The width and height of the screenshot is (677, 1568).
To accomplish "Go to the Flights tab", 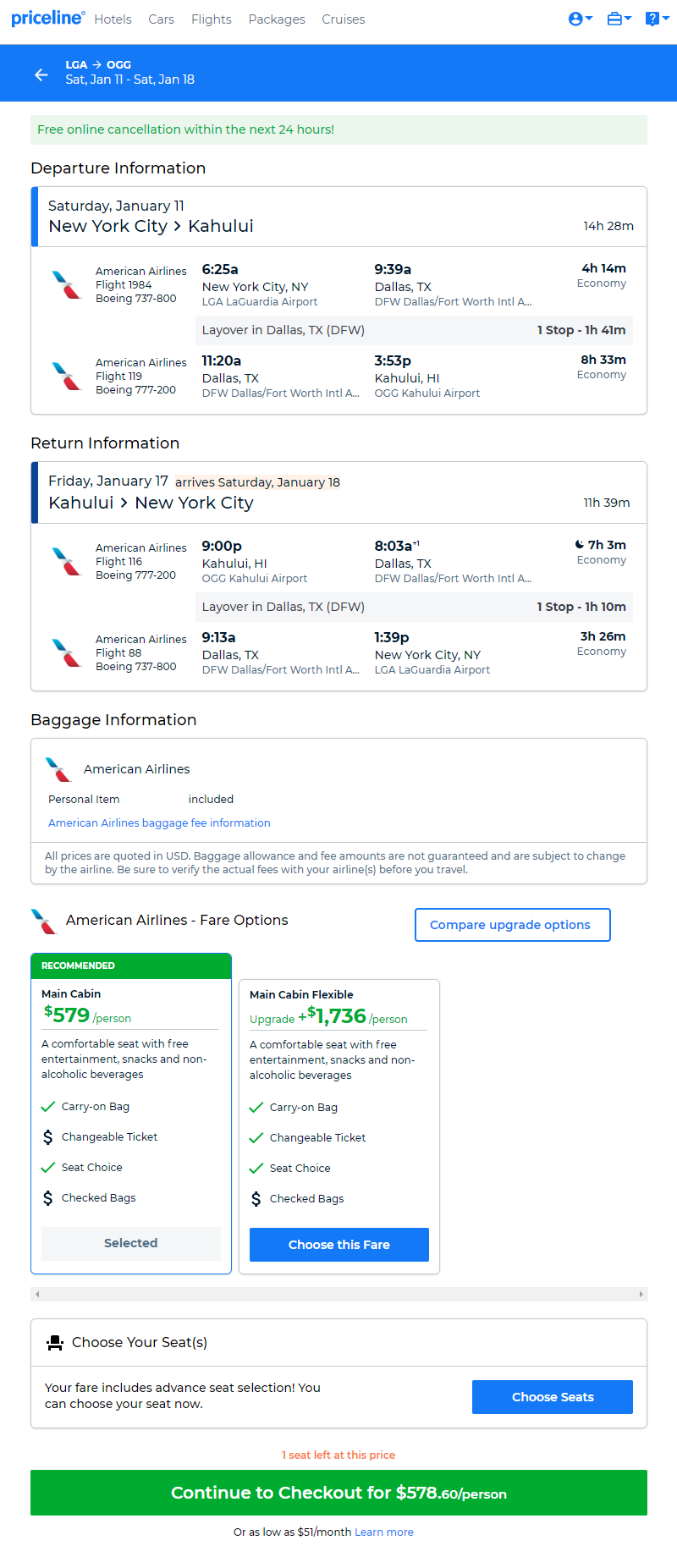I will (x=212, y=19).
